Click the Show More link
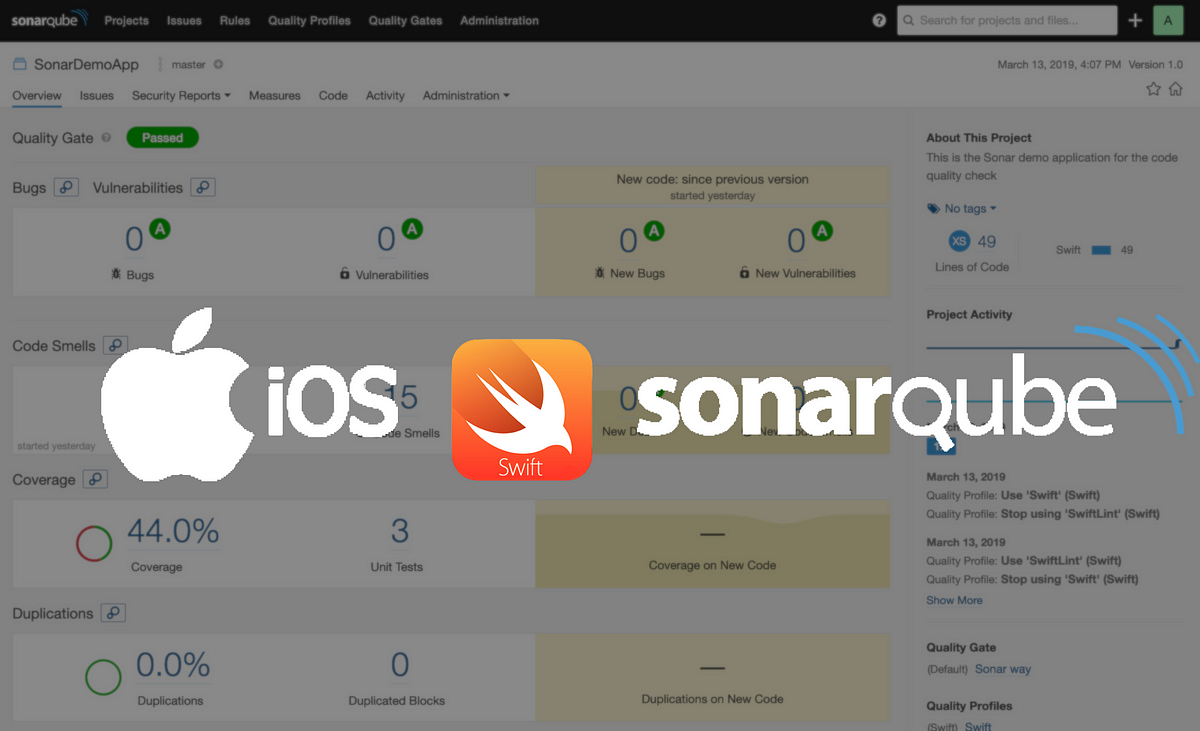The image size is (1200, 731). [x=954, y=601]
